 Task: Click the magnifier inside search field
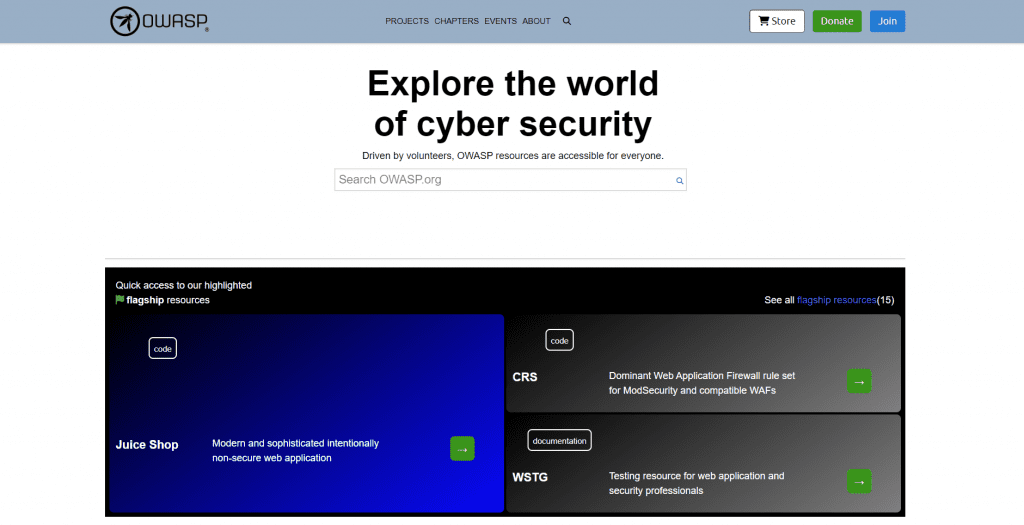point(679,181)
